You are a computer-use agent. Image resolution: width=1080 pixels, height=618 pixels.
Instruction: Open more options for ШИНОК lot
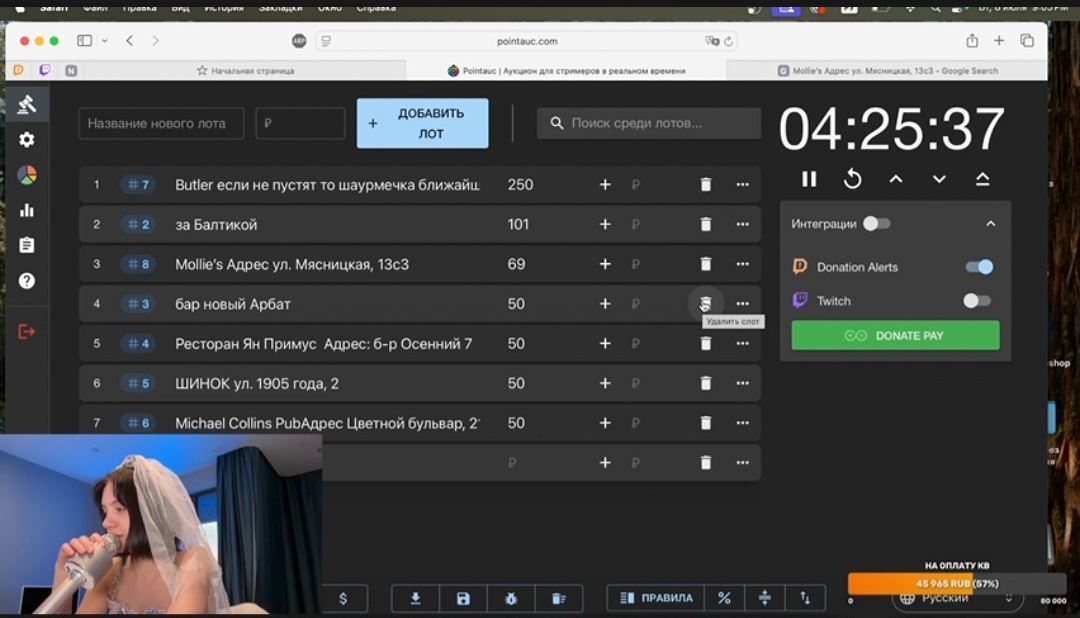point(742,383)
